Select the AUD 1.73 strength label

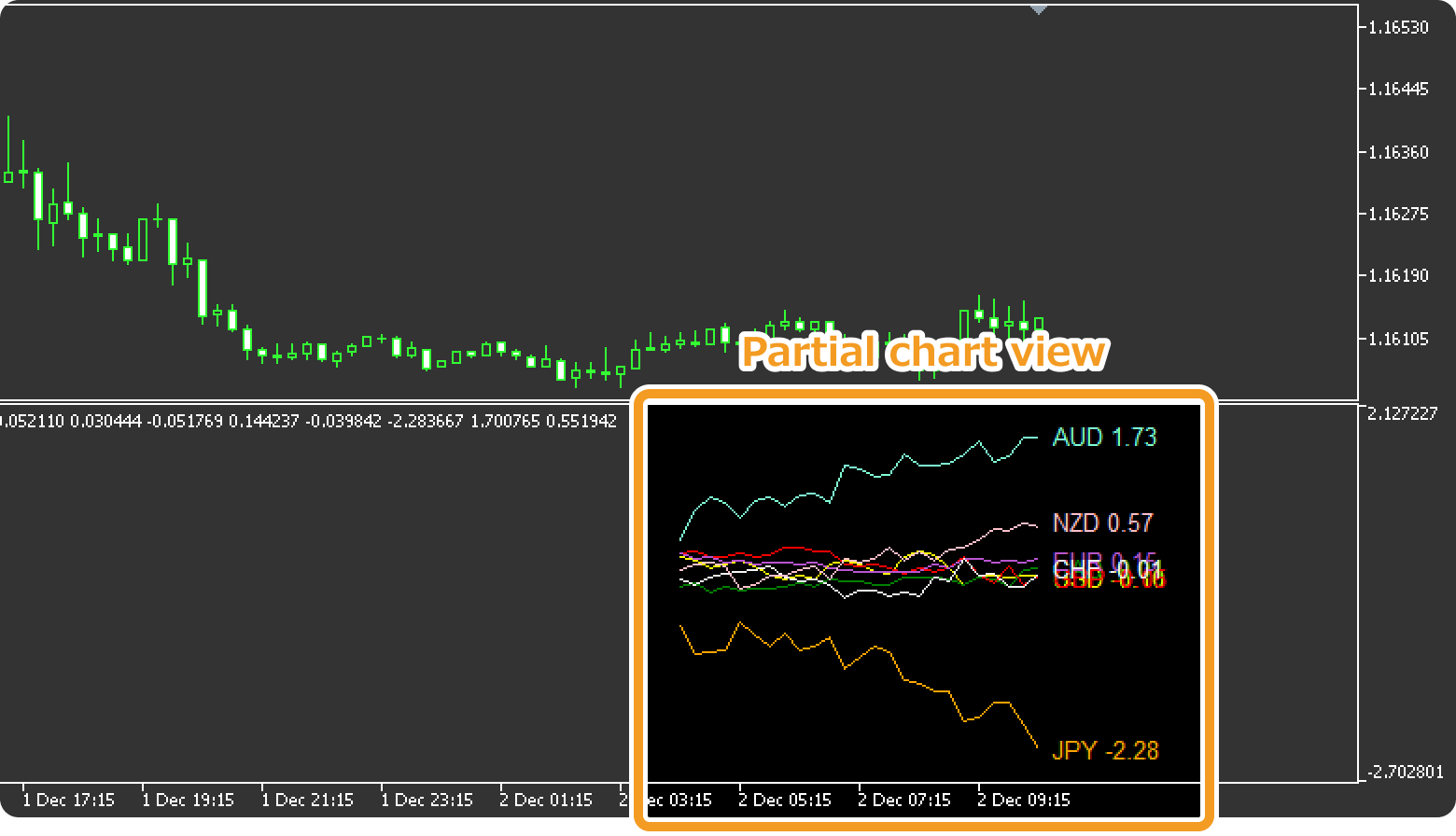(1105, 438)
